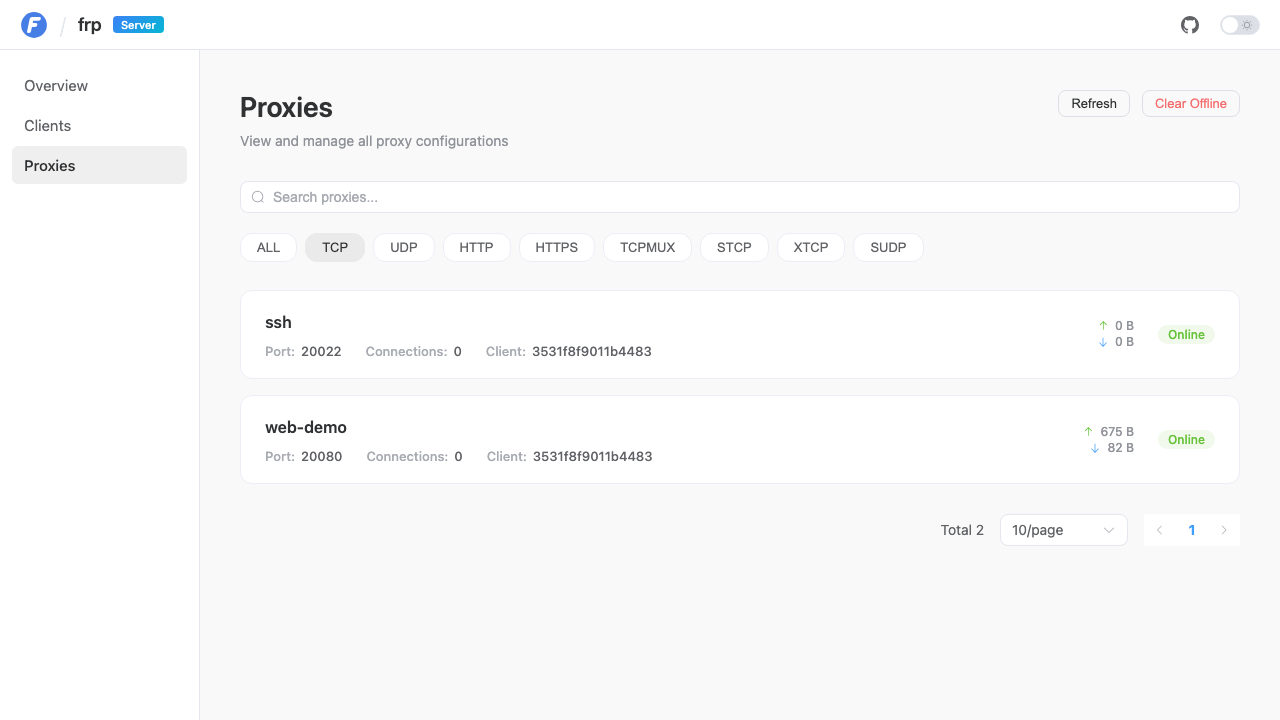Filter proxies by ALL types
Screen dimensions: 1280x720
click(x=268, y=247)
